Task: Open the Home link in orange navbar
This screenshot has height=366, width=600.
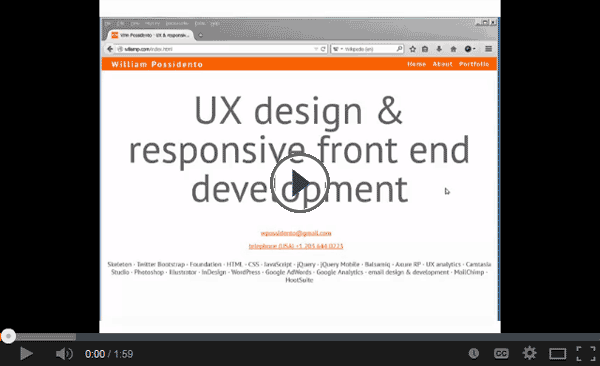Action: pos(417,64)
